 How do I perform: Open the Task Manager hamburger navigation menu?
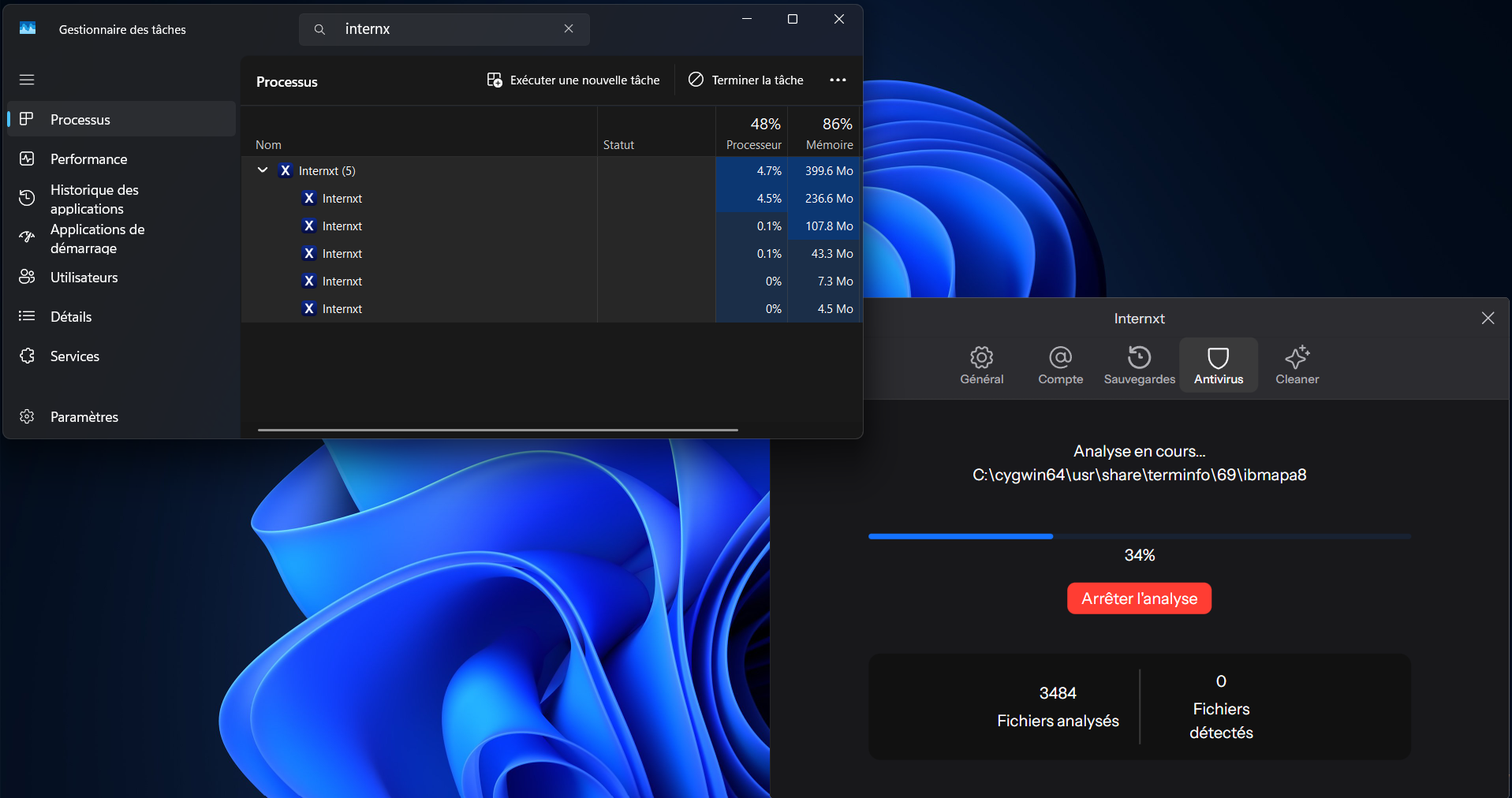[27, 80]
